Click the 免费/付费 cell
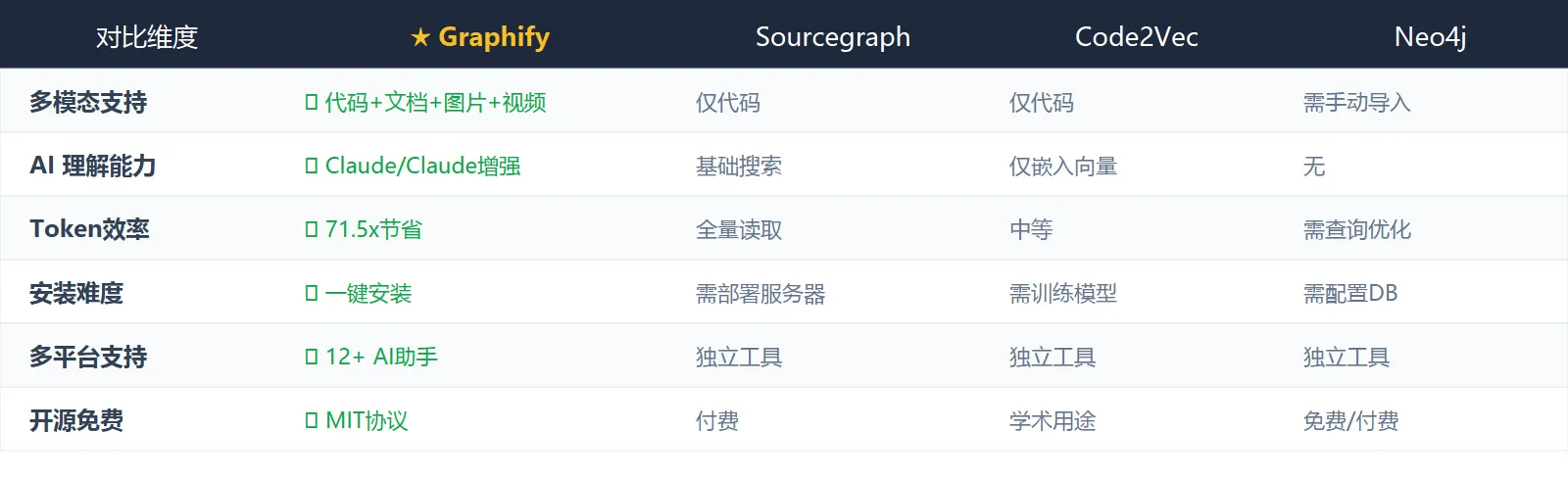 [1351, 420]
